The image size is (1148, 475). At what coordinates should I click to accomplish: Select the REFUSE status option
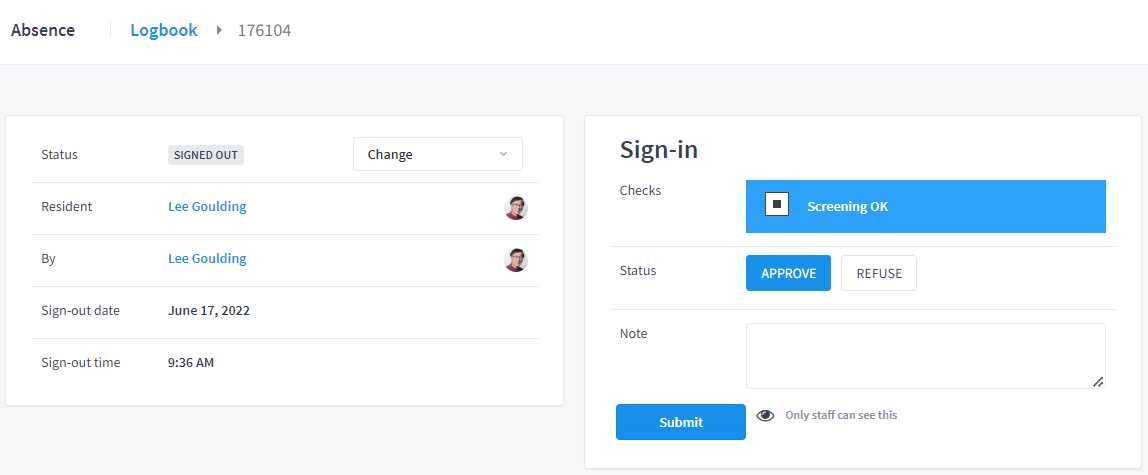click(879, 273)
